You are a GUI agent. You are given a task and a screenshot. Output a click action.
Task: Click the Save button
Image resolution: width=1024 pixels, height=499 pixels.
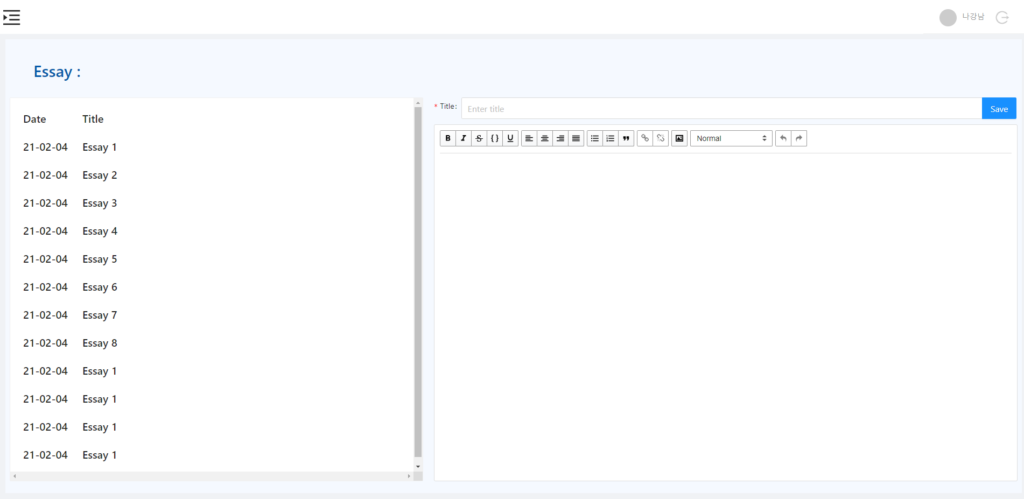[x=999, y=109]
